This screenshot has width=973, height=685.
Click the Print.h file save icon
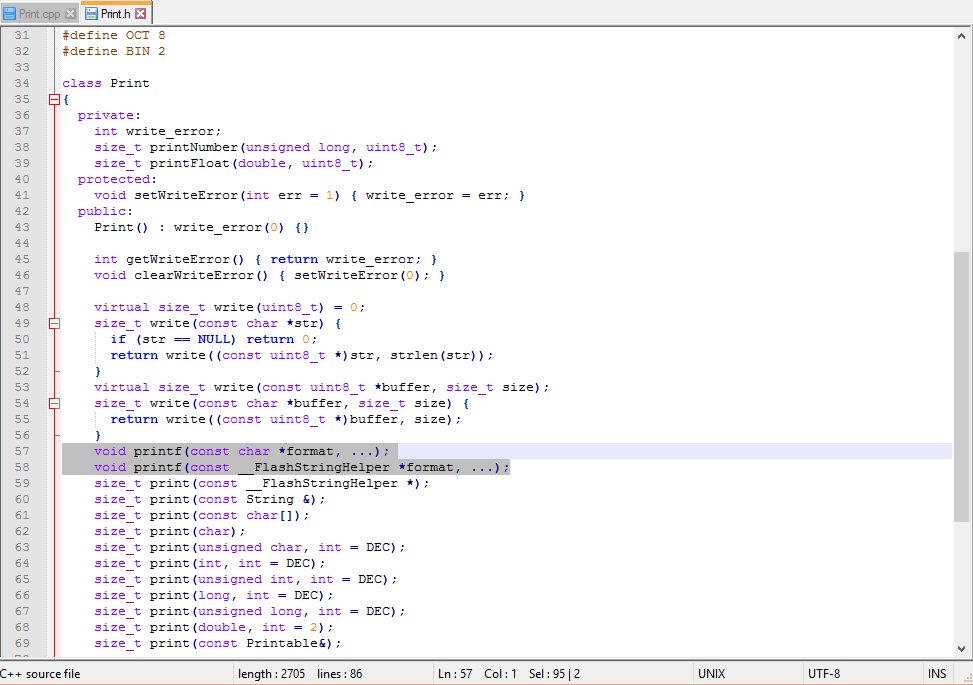click(91, 14)
